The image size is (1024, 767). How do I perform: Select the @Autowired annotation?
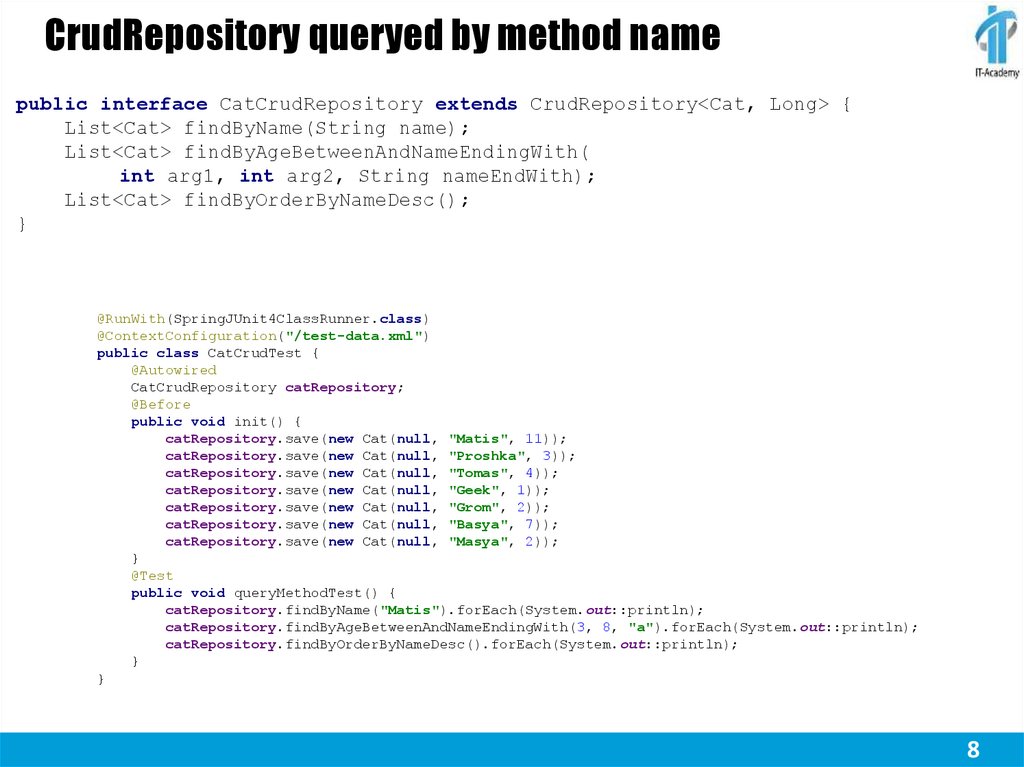point(174,369)
